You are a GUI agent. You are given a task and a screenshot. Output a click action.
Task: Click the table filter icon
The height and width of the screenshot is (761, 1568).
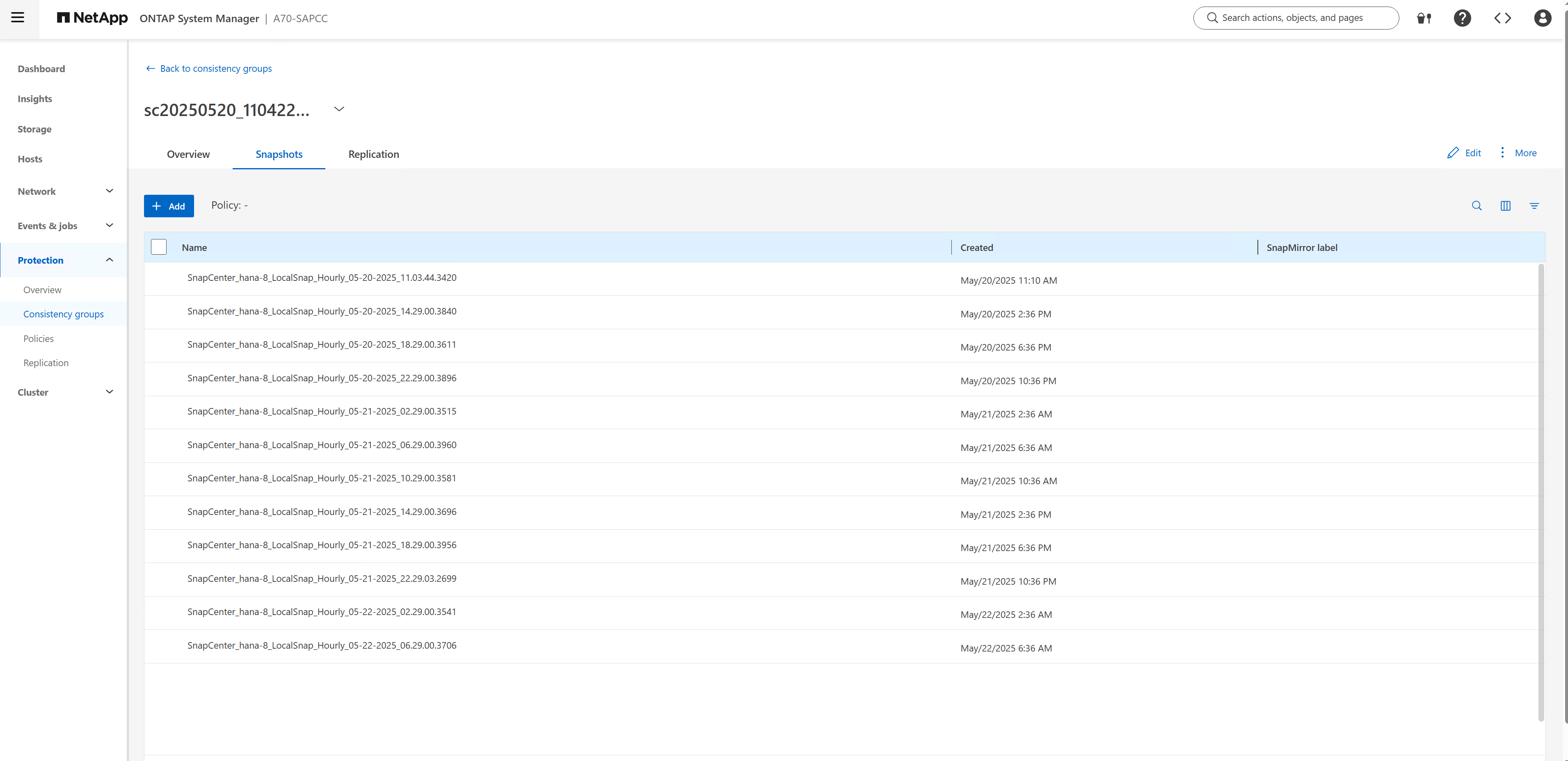pos(1534,205)
